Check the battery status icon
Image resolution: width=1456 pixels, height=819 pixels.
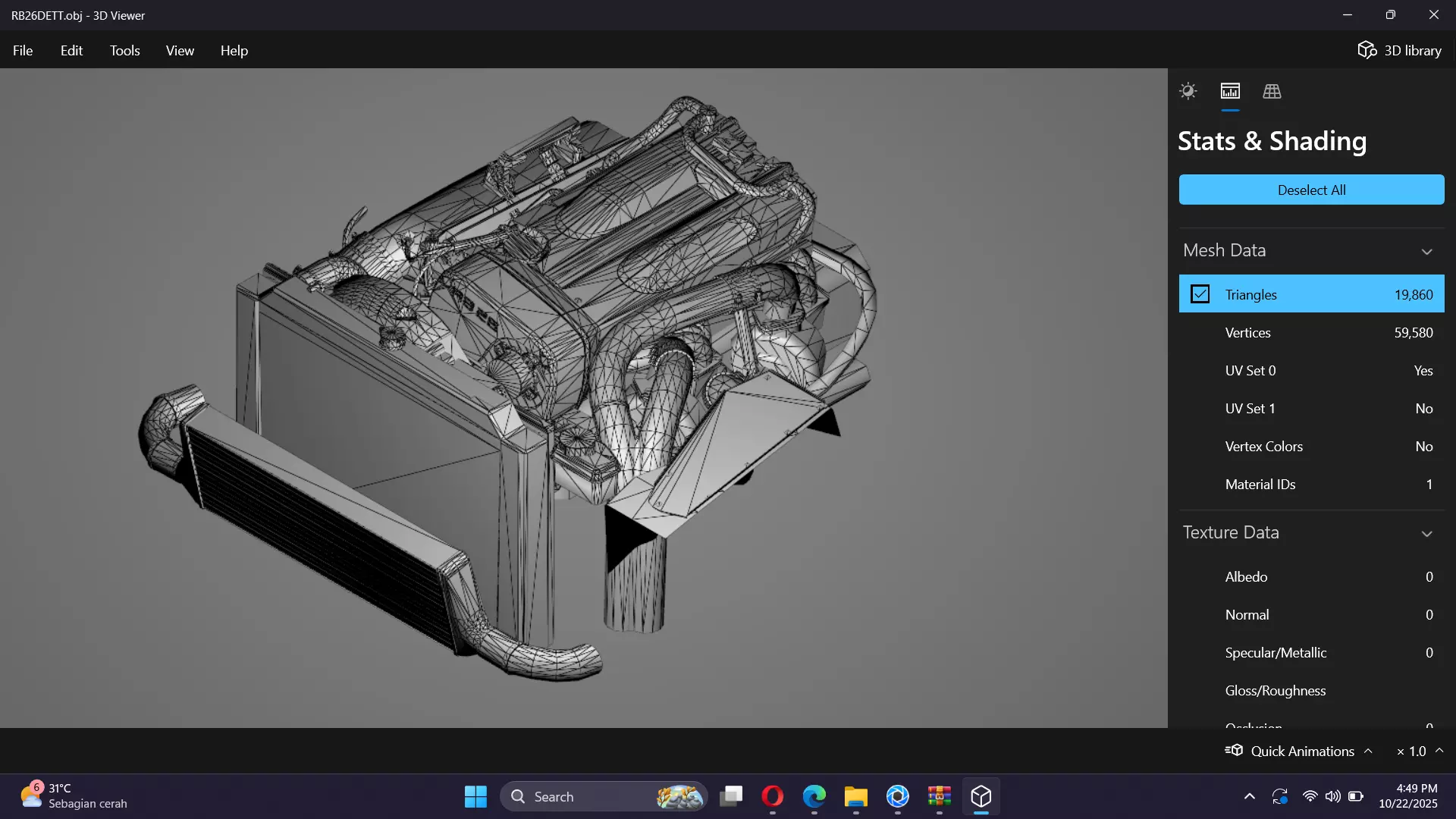1356,796
